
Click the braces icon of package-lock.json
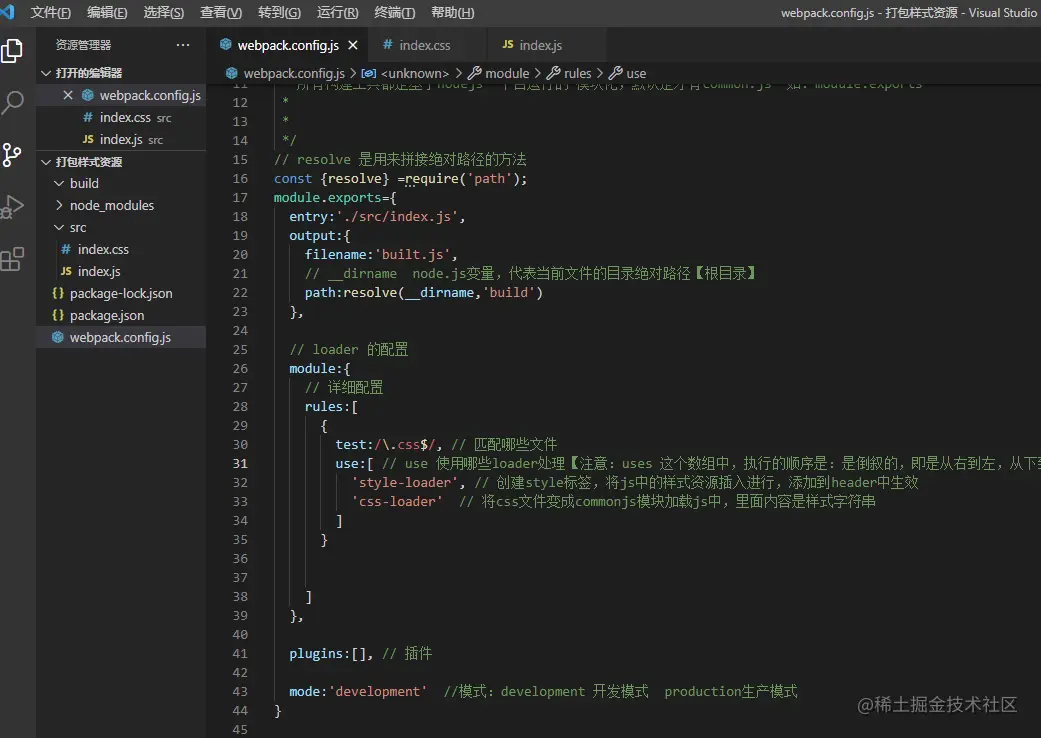[58, 293]
